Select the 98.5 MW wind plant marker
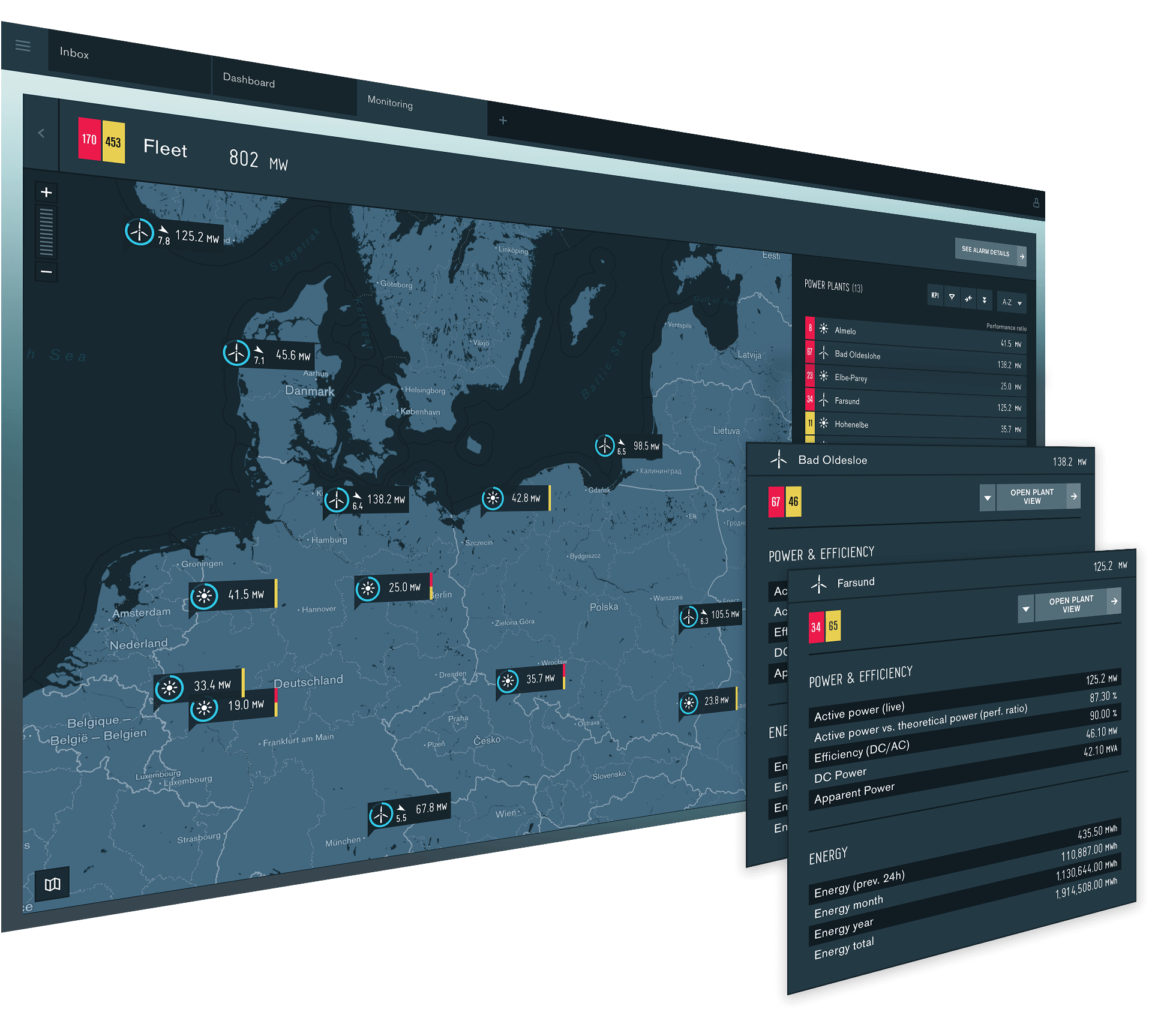Viewport: 1152px width, 1036px height. (x=628, y=446)
